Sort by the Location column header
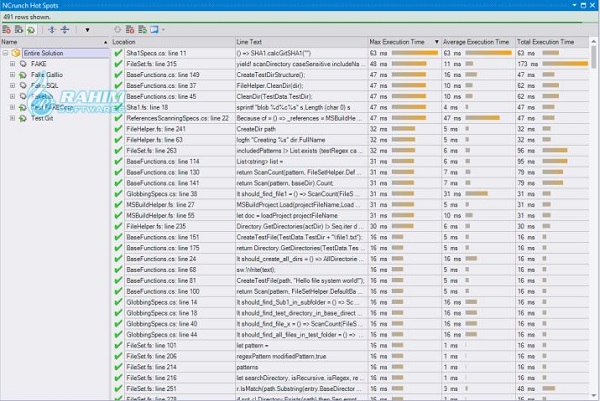The width and height of the screenshot is (600, 401). (x=173, y=42)
